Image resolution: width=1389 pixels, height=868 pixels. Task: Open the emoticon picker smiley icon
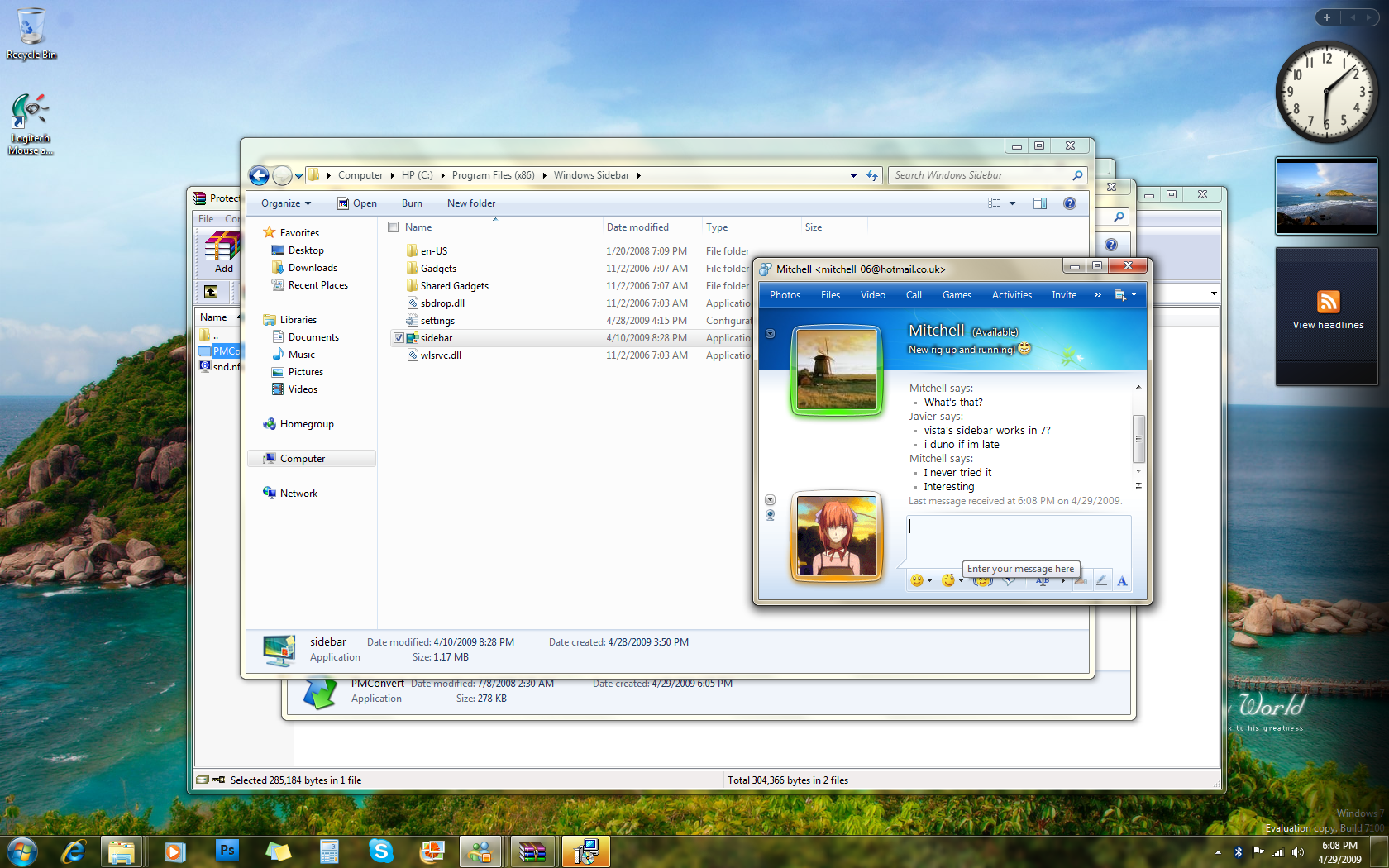click(916, 580)
